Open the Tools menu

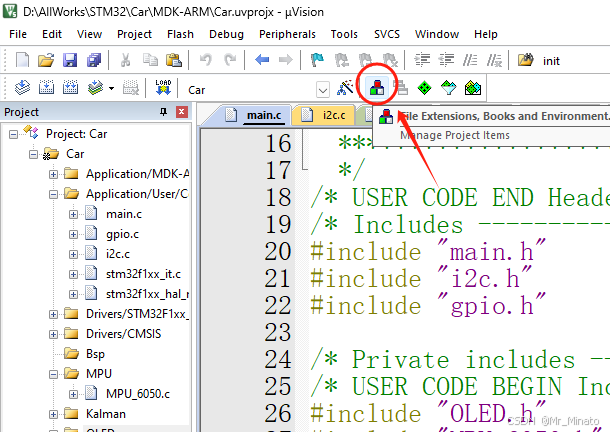coord(344,34)
